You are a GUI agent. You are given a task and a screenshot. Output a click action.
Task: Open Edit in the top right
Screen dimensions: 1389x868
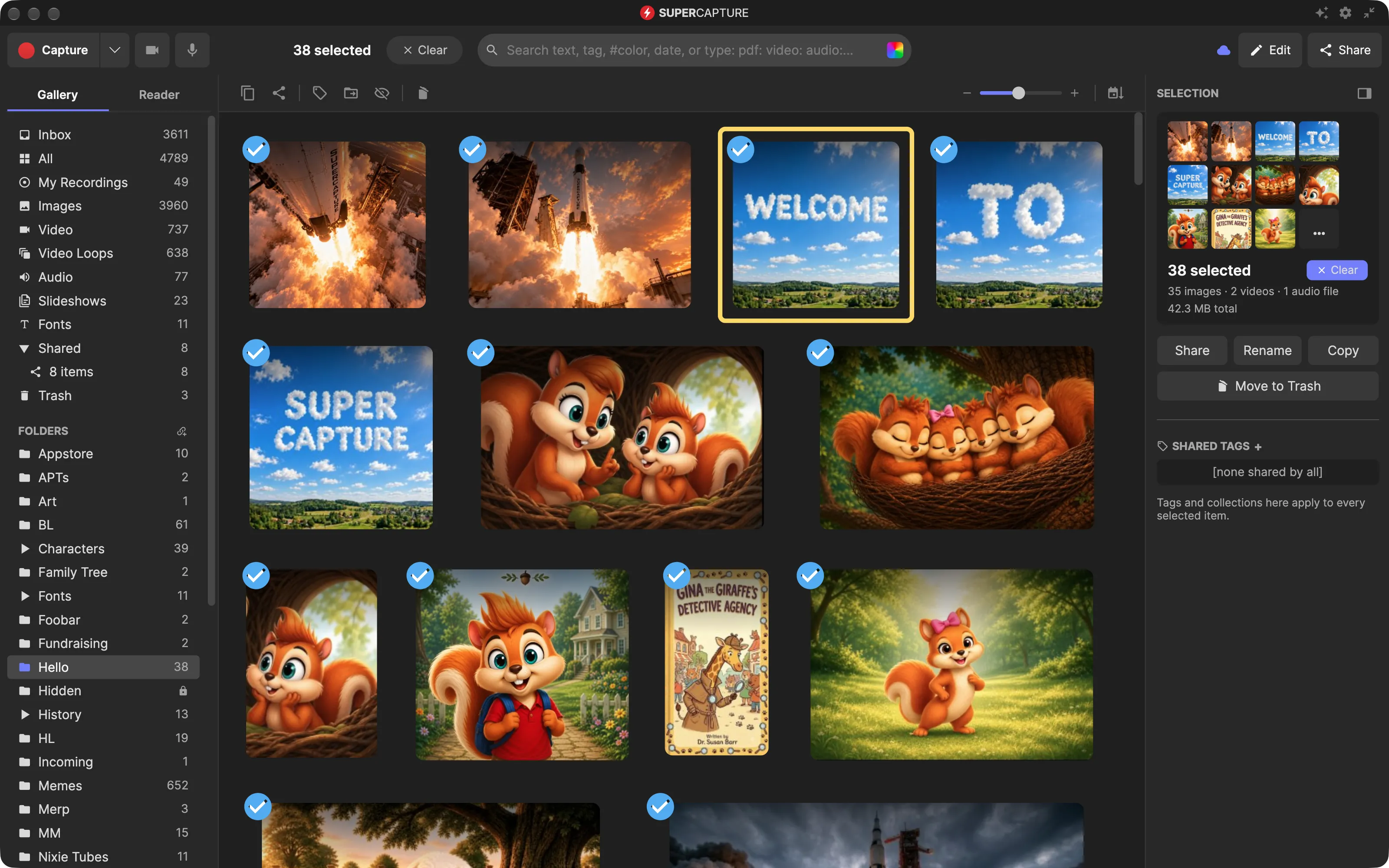(x=1270, y=50)
